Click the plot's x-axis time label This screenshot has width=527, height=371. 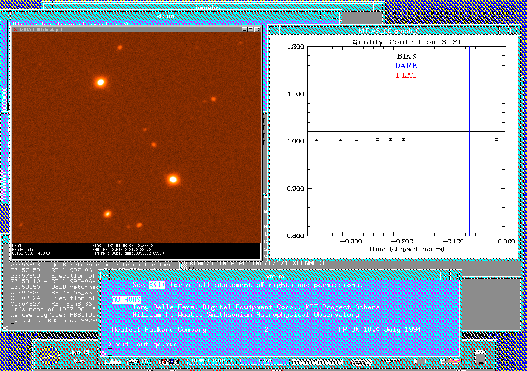[407, 249]
